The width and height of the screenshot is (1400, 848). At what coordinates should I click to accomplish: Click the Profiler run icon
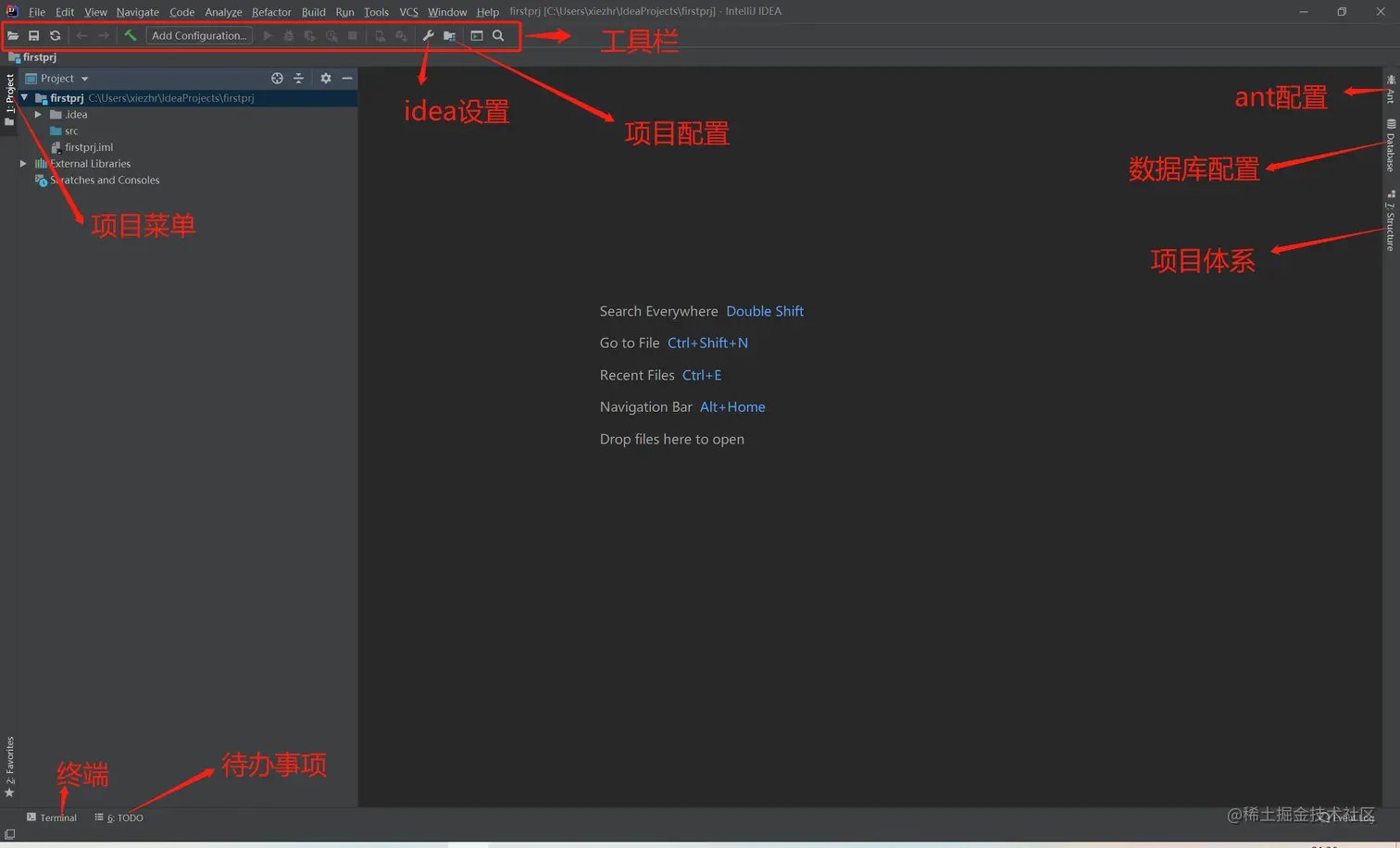coord(331,36)
